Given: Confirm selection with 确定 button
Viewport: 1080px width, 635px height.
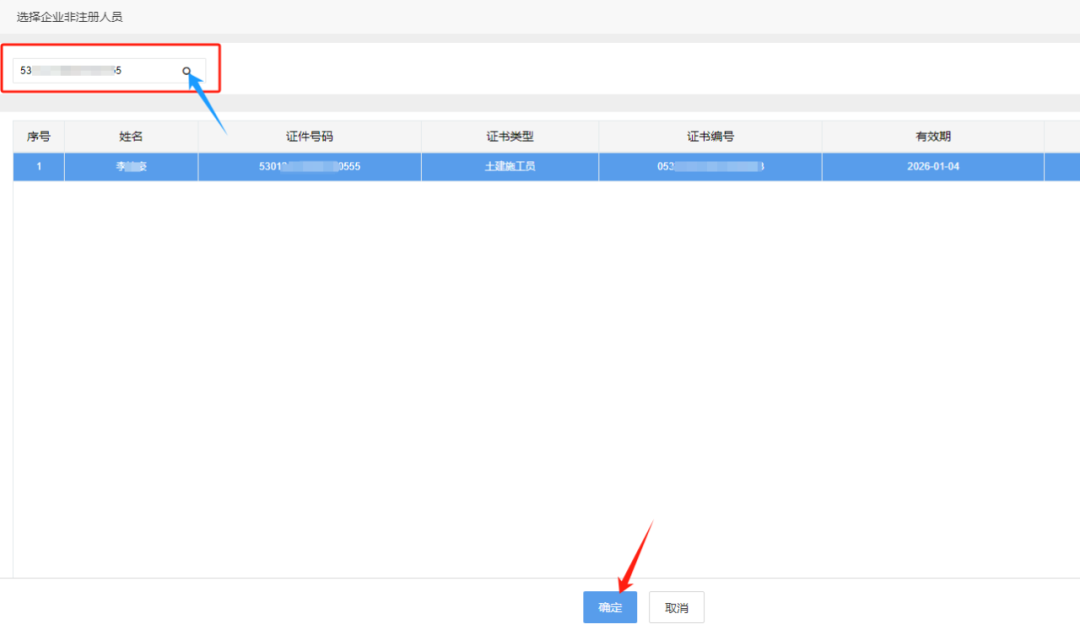Looking at the screenshot, I should [610, 607].
